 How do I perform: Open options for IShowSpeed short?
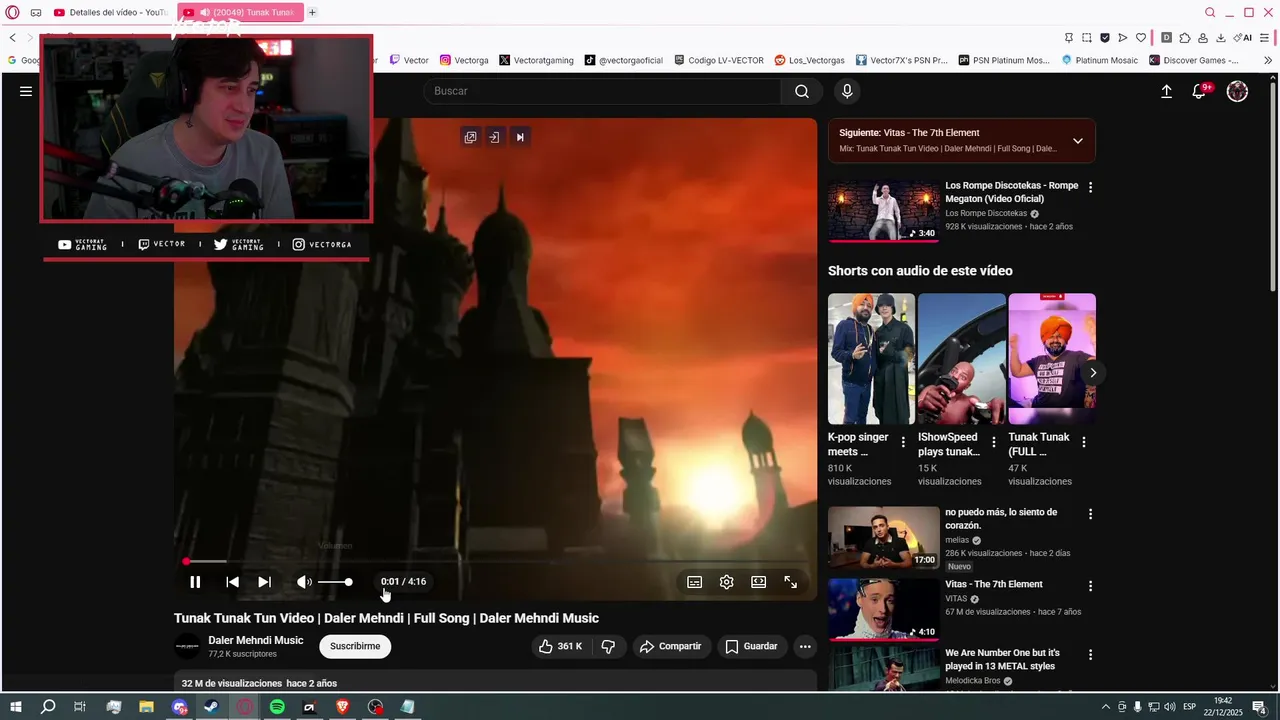[x=993, y=442]
